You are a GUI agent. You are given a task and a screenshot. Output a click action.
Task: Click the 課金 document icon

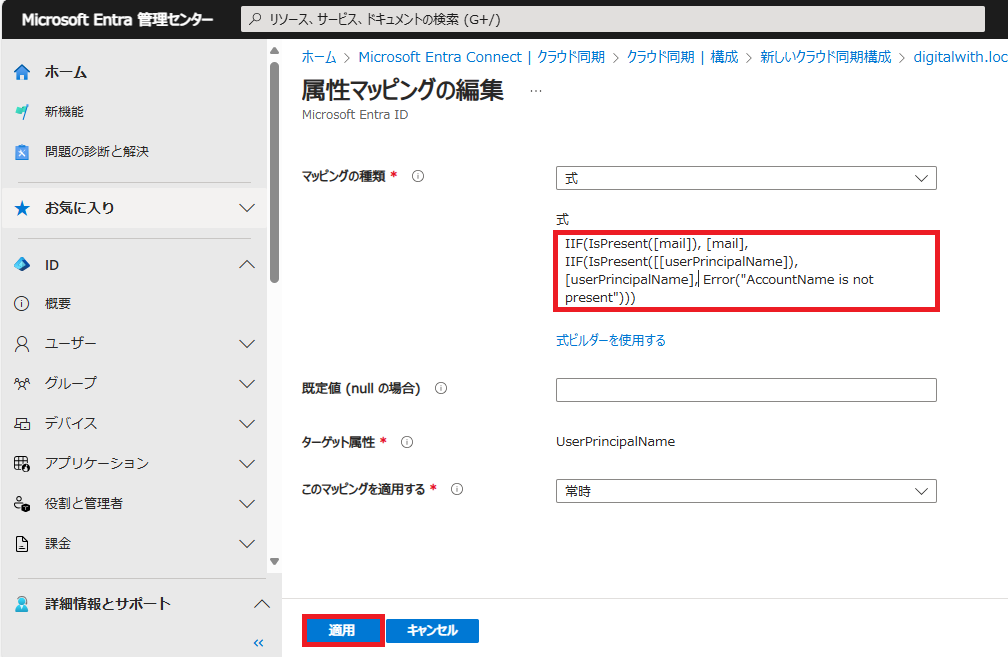[x=22, y=543]
